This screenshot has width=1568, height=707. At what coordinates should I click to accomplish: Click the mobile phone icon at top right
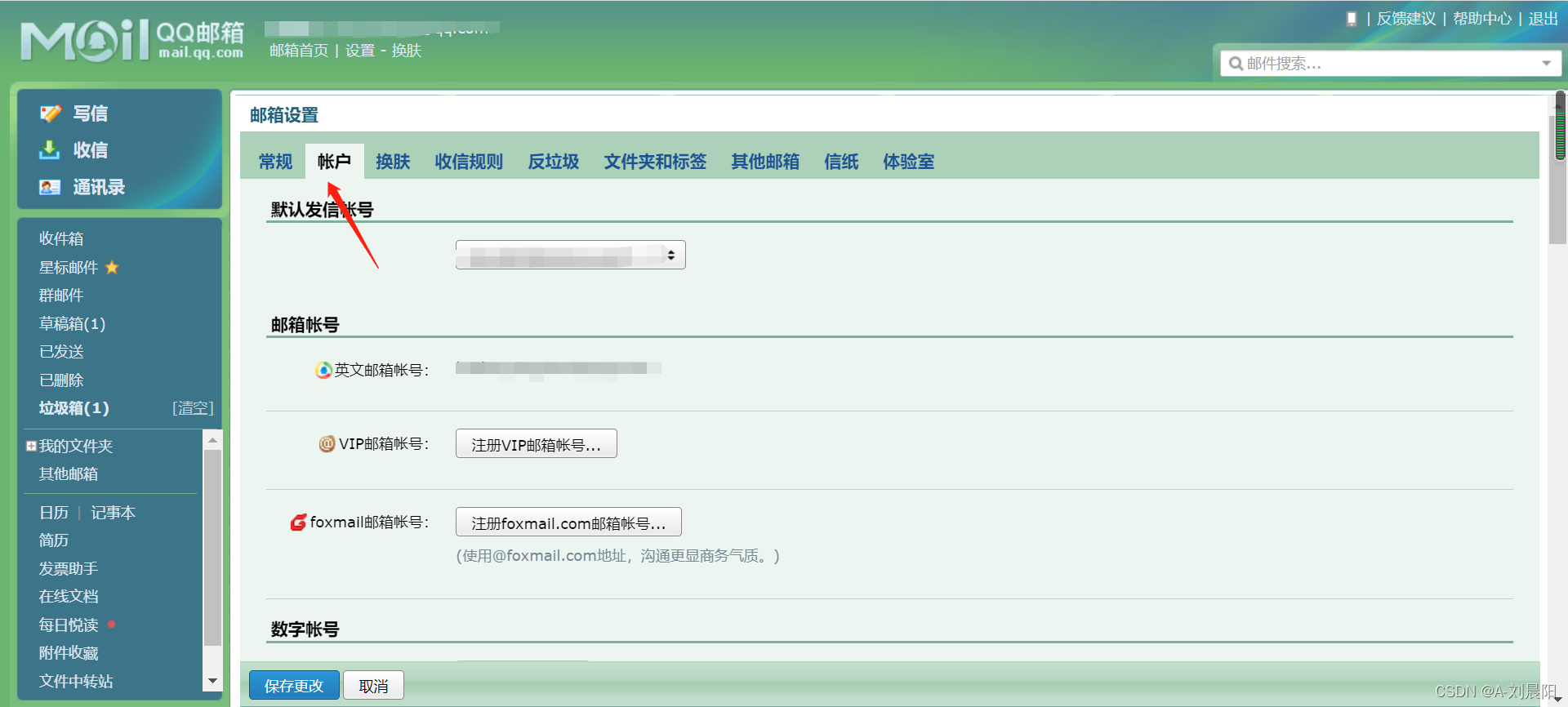(1352, 19)
